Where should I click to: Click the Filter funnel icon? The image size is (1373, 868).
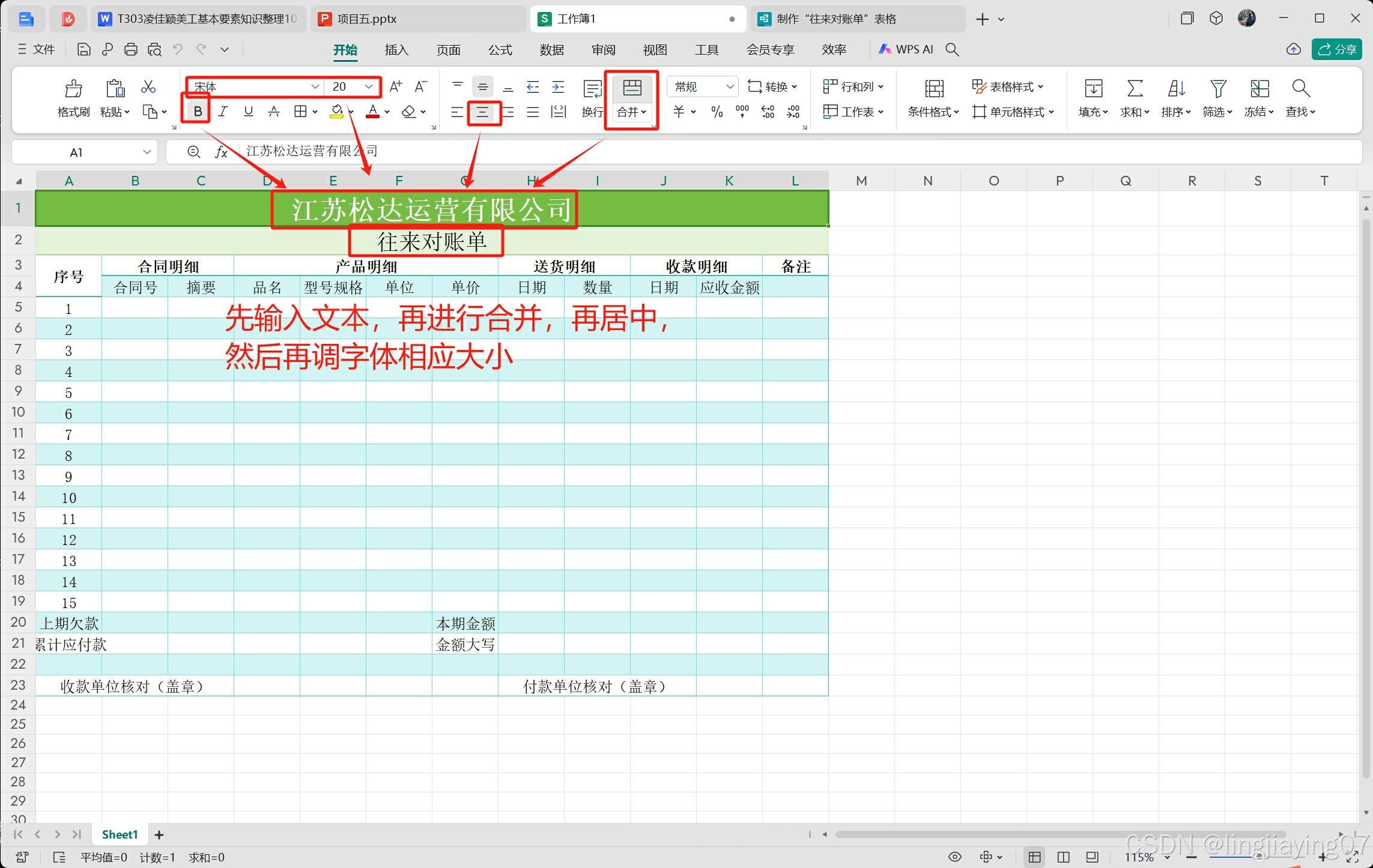coord(1217,89)
